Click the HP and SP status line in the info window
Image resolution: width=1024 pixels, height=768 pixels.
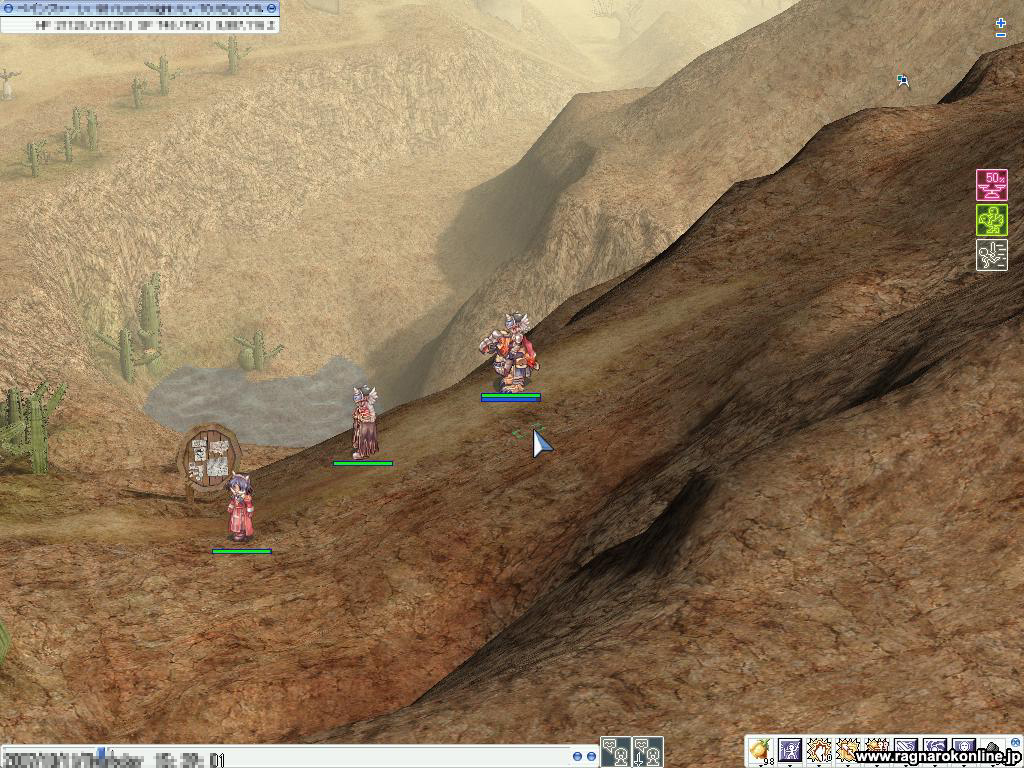point(157,25)
